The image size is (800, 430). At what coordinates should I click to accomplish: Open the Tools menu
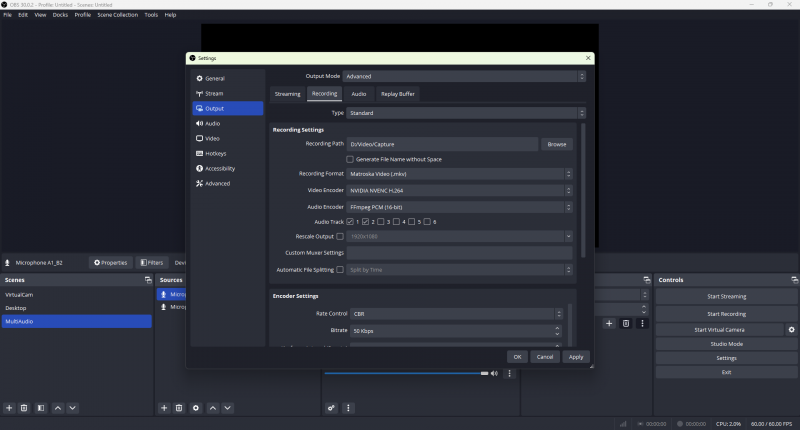point(151,15)
